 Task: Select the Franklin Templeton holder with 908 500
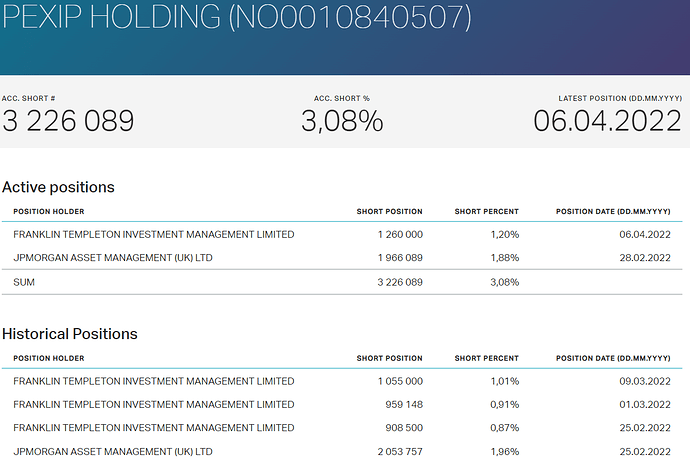(154, 428)
